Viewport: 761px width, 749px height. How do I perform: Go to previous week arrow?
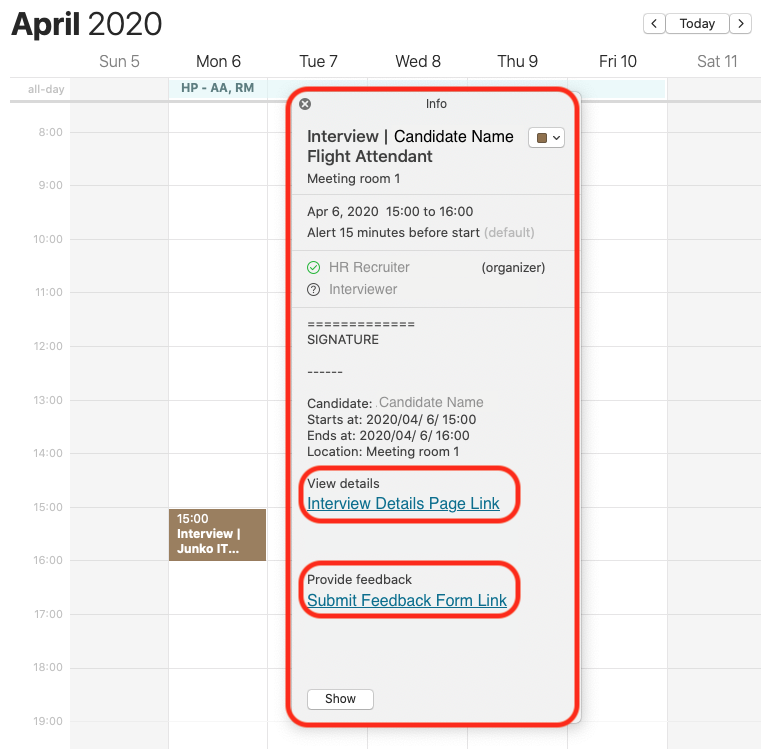coord(654,23)
